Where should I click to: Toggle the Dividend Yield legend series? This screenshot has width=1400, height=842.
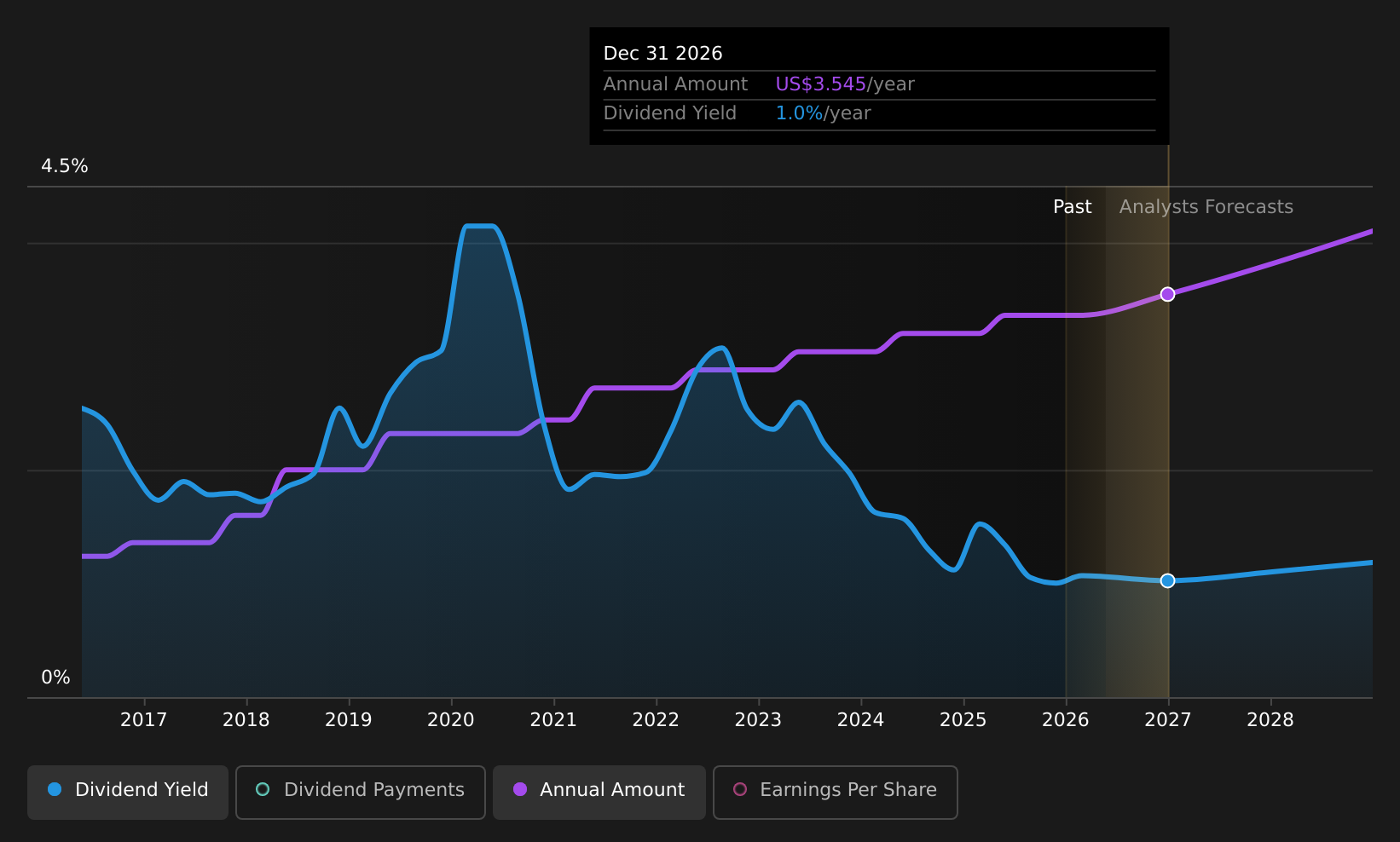[x=128, y=792]
